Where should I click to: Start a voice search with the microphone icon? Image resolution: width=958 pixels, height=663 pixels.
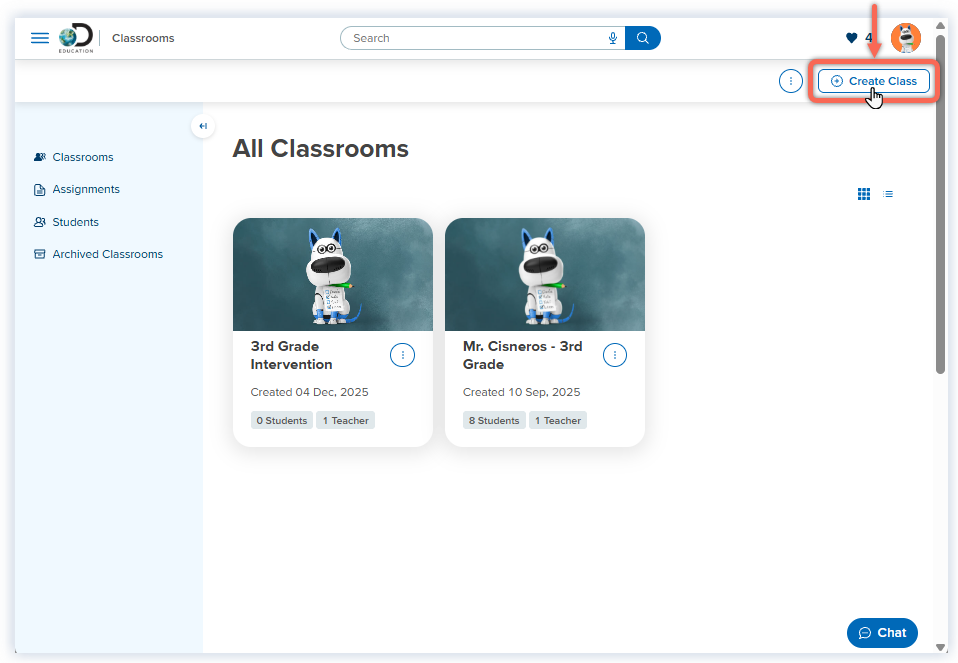coord(611,38)
